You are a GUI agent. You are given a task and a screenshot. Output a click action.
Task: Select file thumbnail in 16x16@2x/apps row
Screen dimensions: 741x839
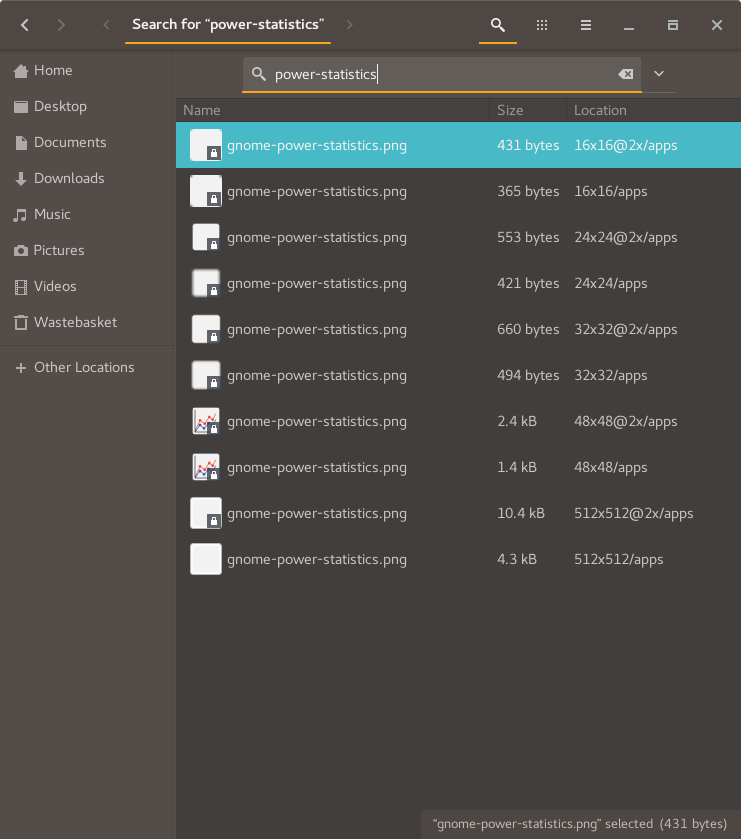pos(206,145)
